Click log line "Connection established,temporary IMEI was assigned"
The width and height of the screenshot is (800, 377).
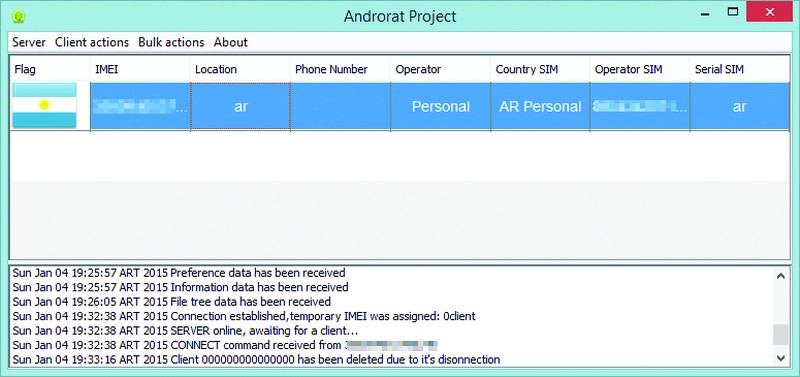(x=244, y=316)
